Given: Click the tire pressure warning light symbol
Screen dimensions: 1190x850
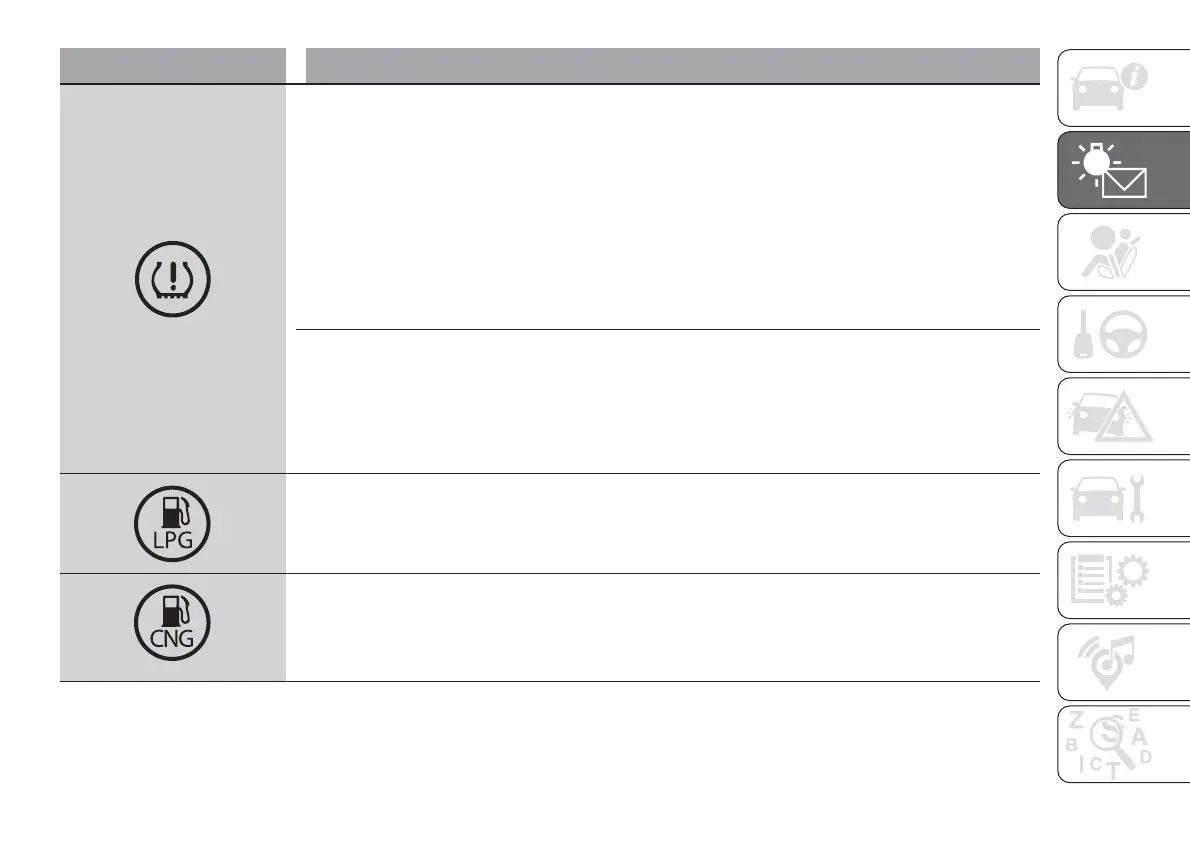Looking at the screenshot, I should (172, 279).
